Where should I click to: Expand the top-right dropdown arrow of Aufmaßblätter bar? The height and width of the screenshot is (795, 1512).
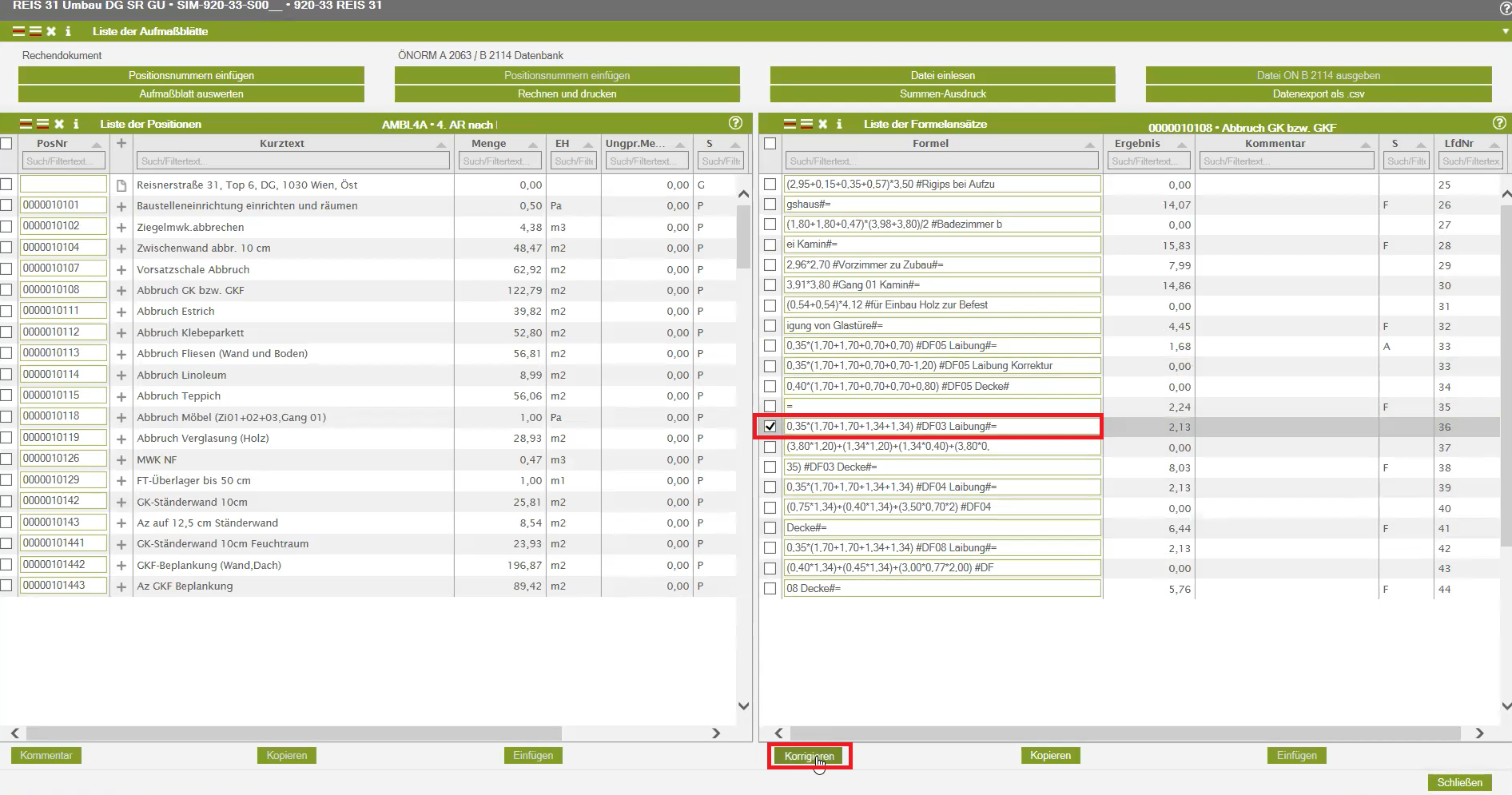coord(1505,31)
